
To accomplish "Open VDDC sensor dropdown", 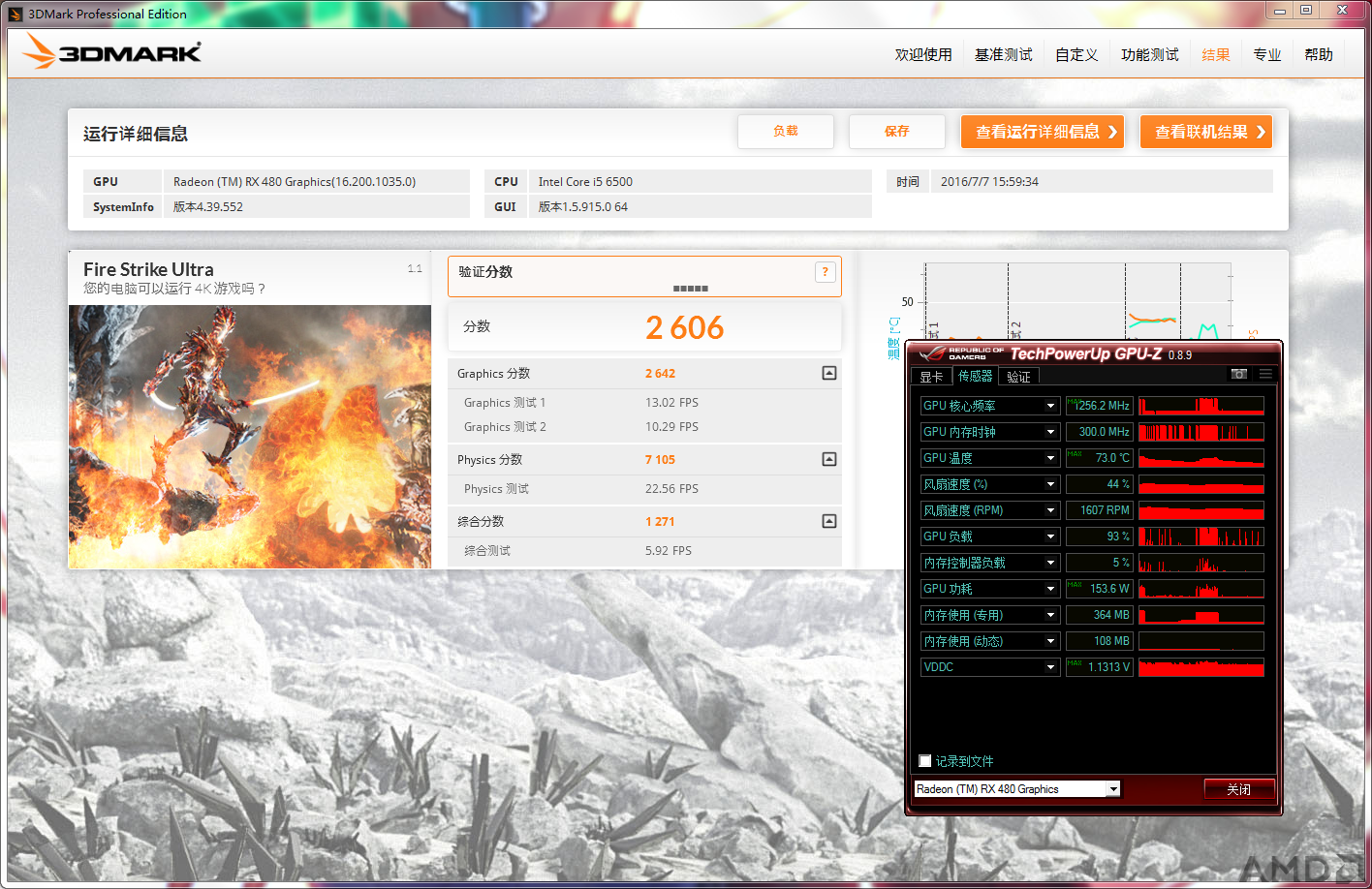I will (1050, 667).
